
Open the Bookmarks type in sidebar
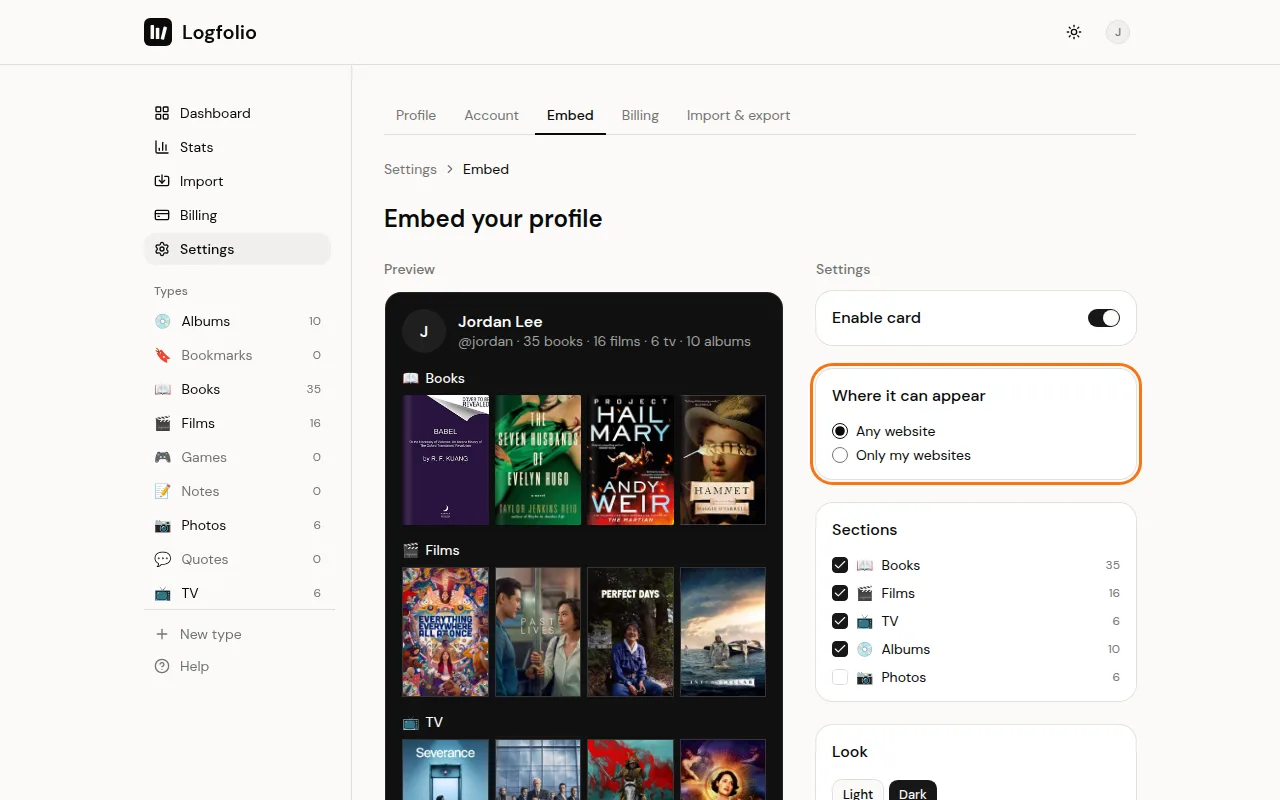tap(237, 355)
